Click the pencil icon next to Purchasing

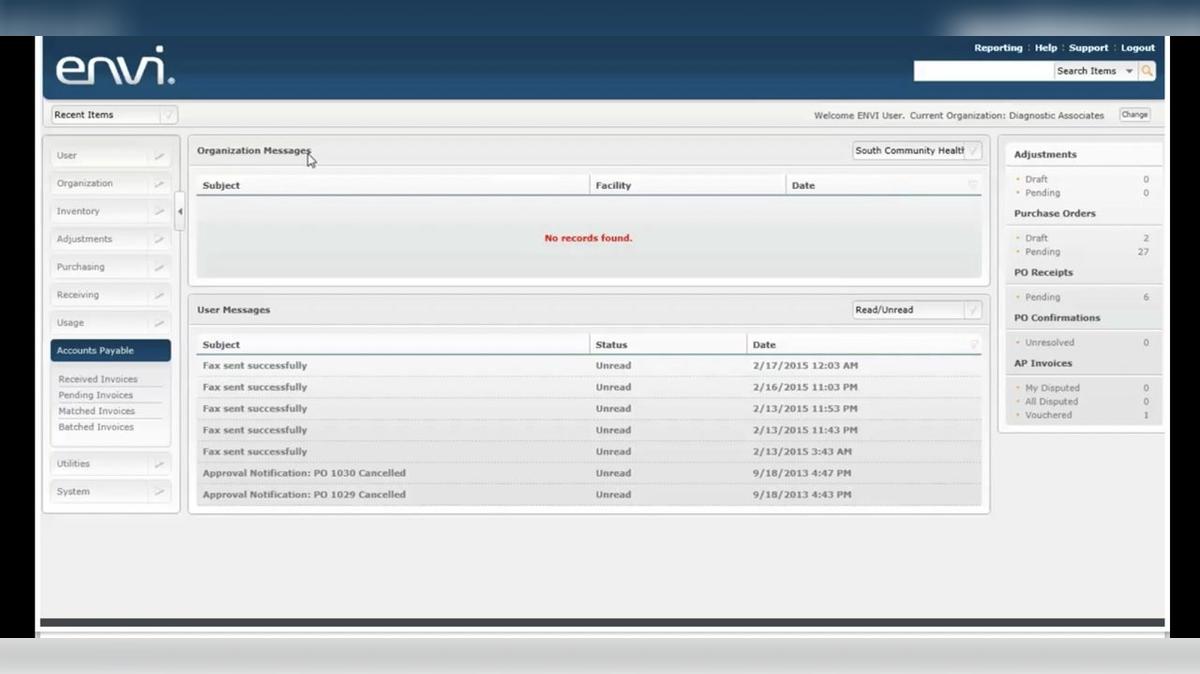click(159, 267)
